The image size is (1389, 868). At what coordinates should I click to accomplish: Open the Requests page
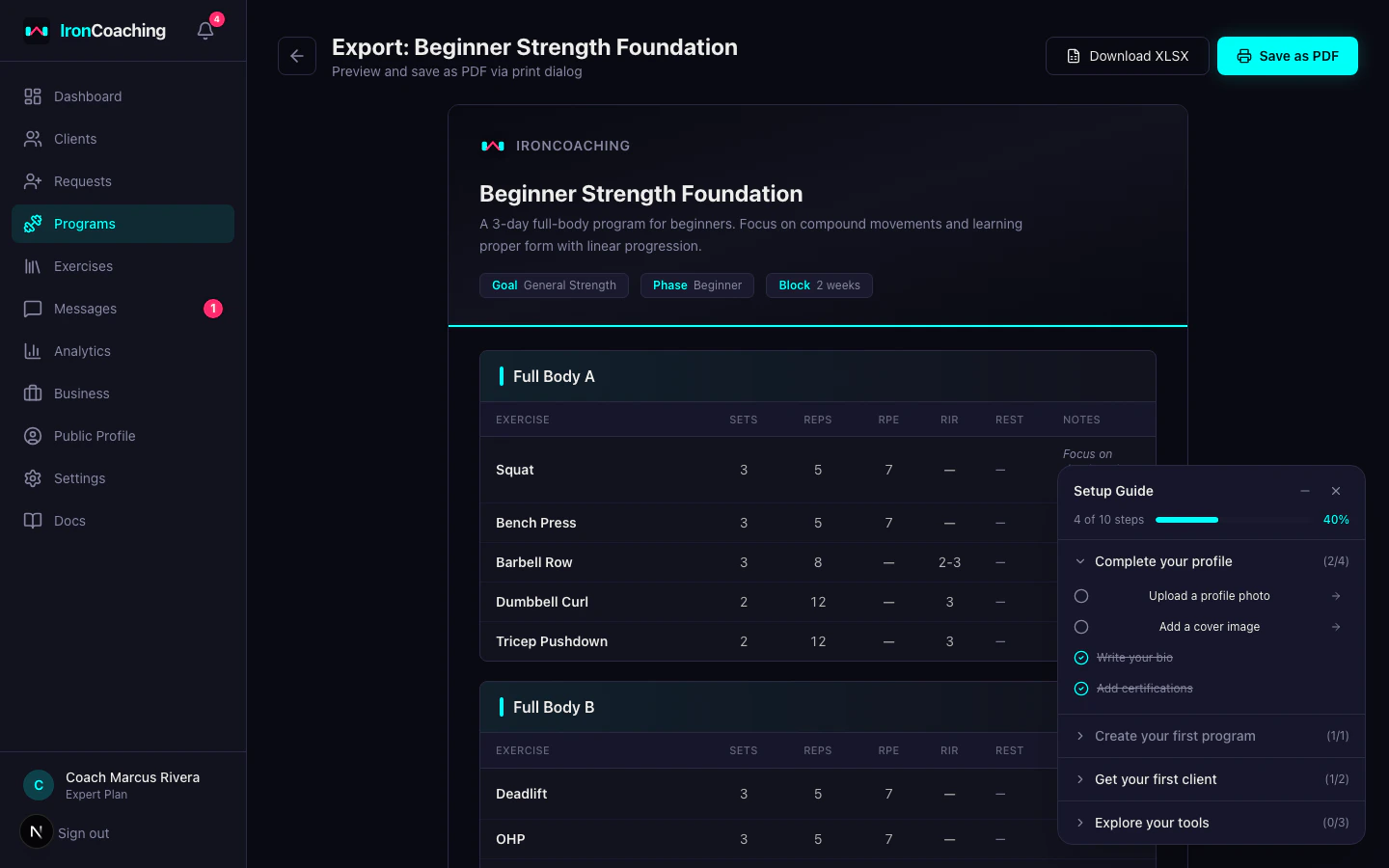(123, 181)
